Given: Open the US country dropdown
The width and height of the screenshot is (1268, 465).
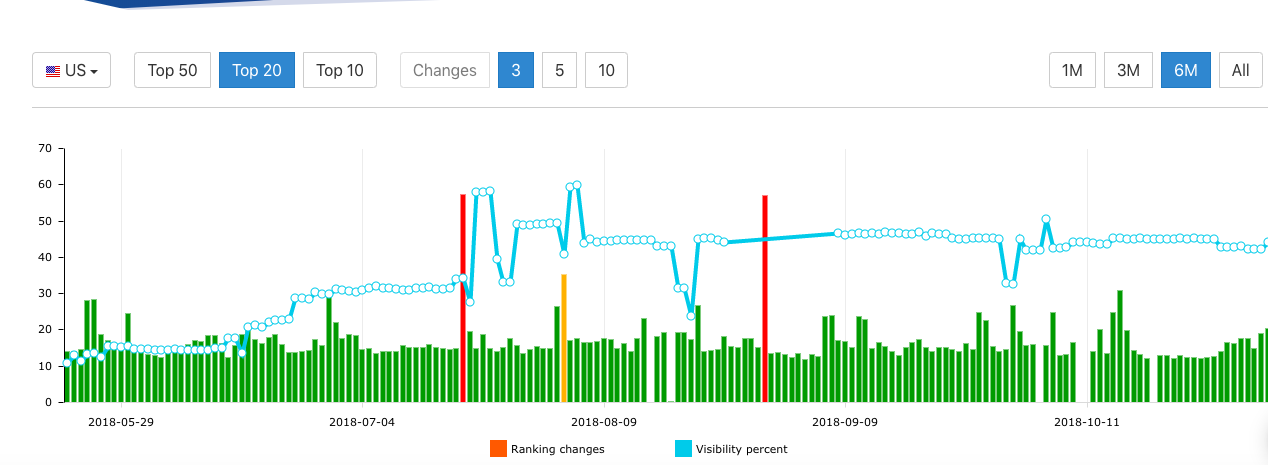Looking at the screenshot, I should coord(71,70).
